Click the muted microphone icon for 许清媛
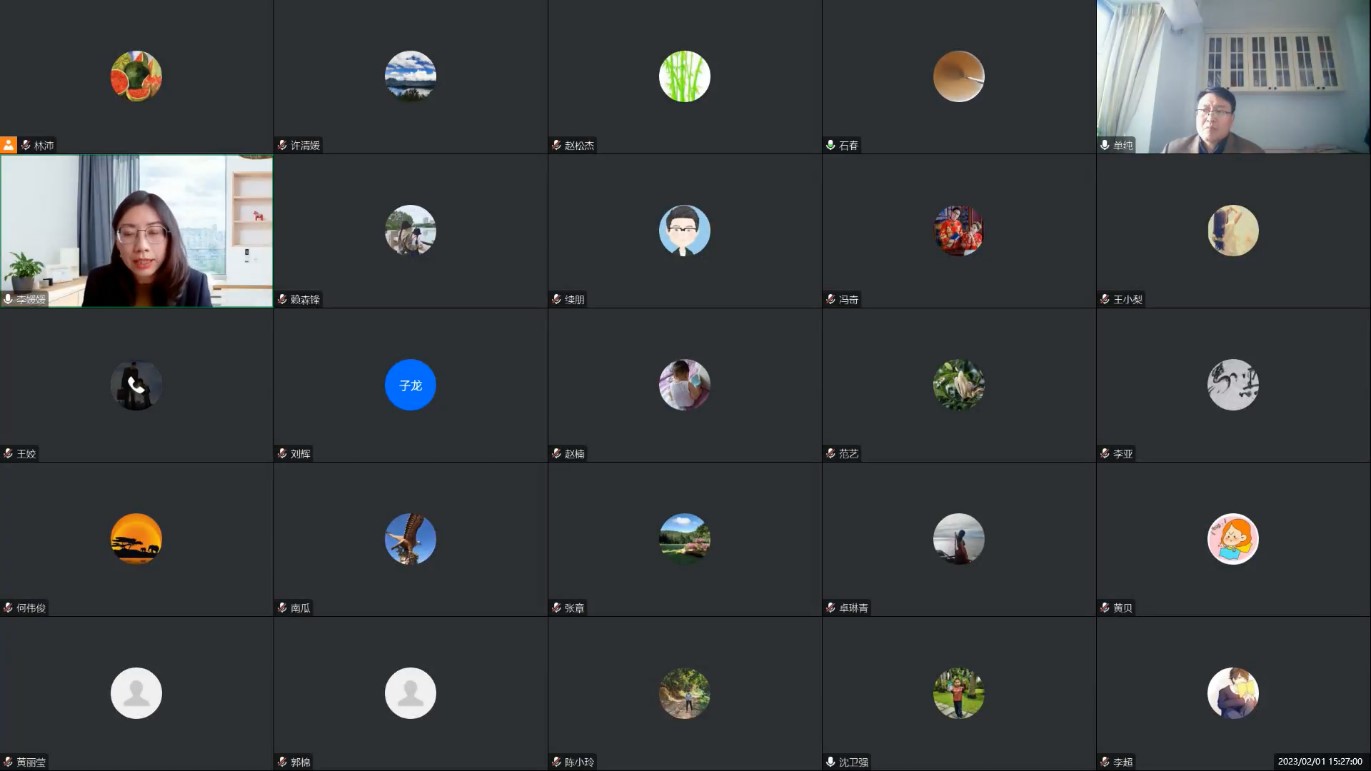 (282, 145)
